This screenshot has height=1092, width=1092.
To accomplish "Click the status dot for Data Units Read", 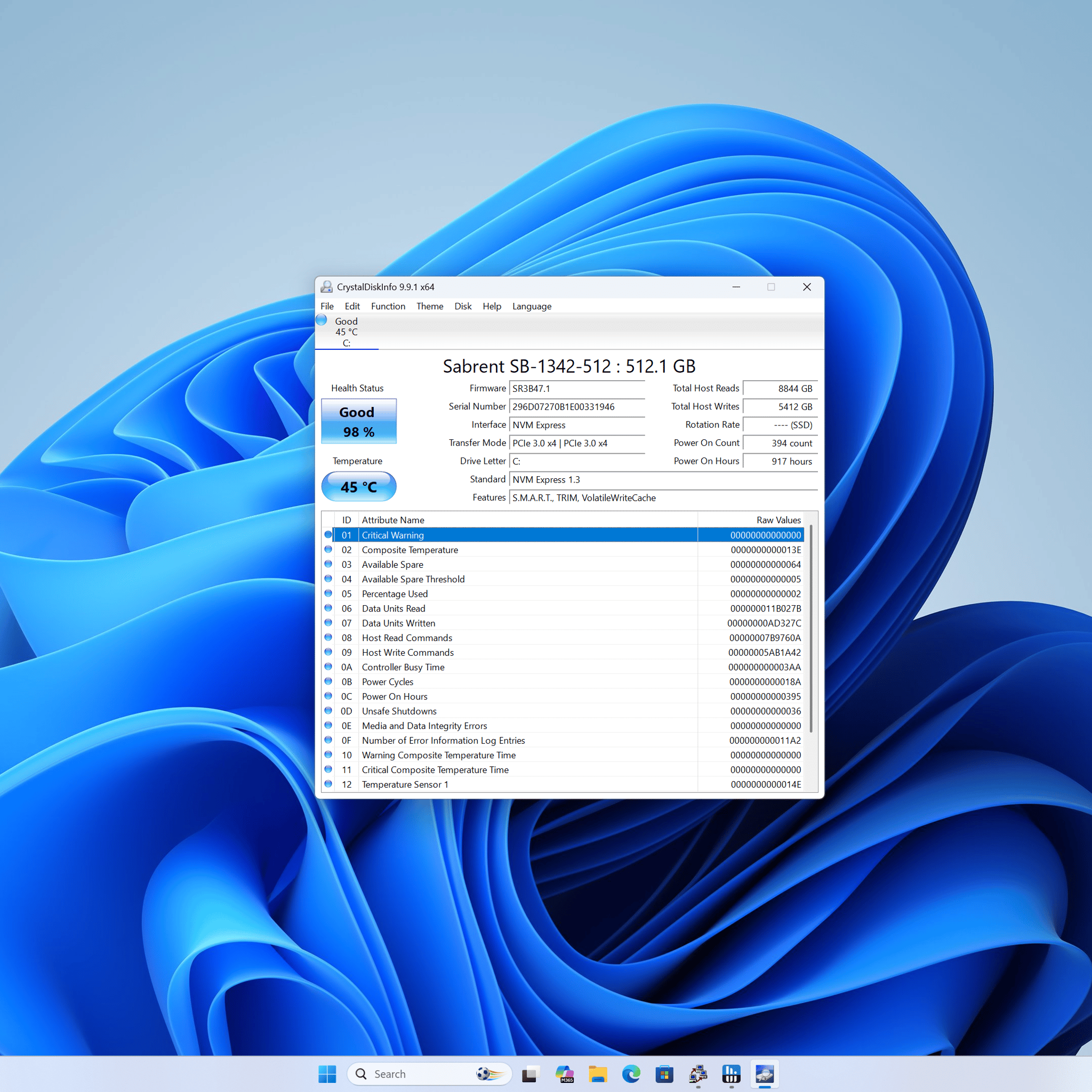I will coord(328,608).
